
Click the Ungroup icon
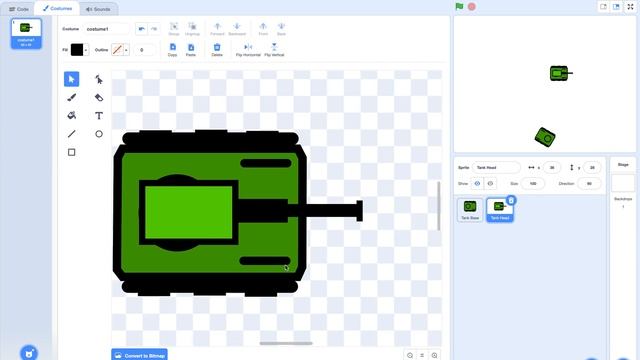192,29
